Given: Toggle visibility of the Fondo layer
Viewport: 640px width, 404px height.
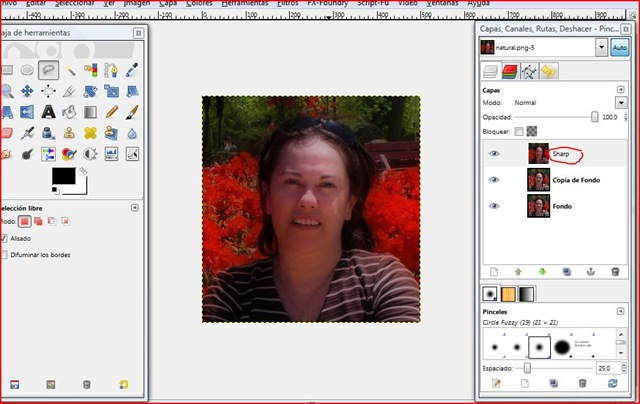Looking at the screenshot, I should 494,205.
